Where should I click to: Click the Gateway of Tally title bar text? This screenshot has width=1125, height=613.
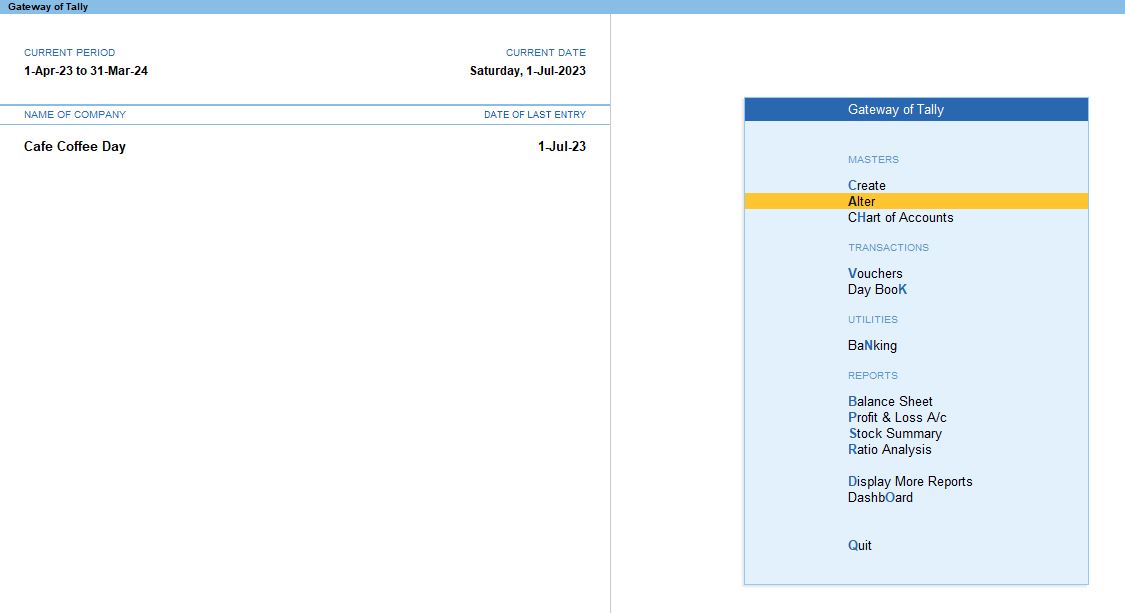click(x=48, y=6)
